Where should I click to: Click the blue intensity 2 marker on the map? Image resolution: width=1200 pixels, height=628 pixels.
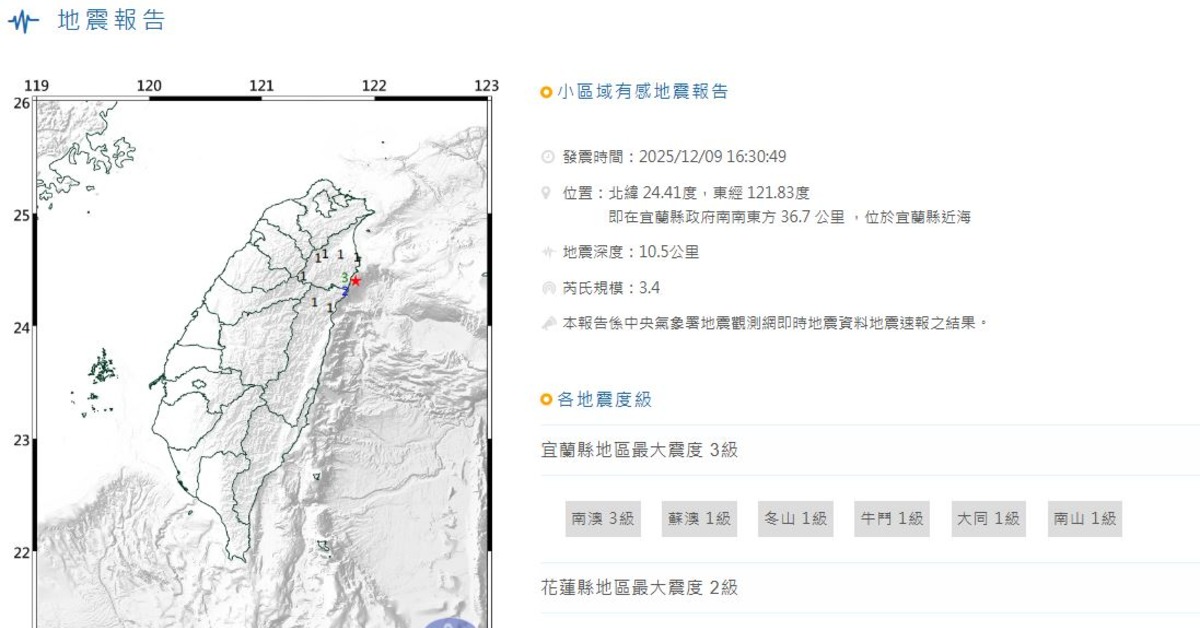tap(345, 292)
